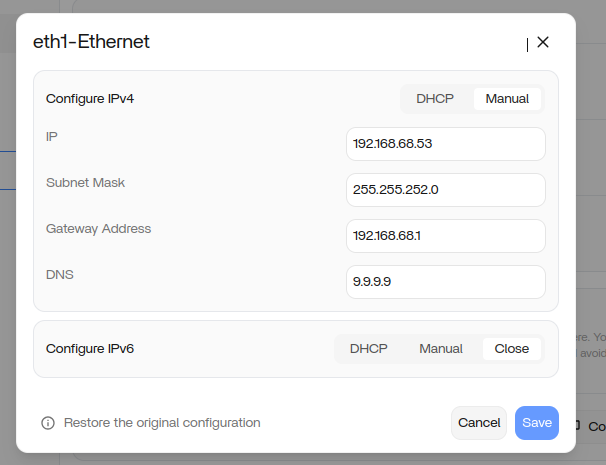Click the DNS label text
This screenshot has width=606, height=465.
(x=60, y=274)
